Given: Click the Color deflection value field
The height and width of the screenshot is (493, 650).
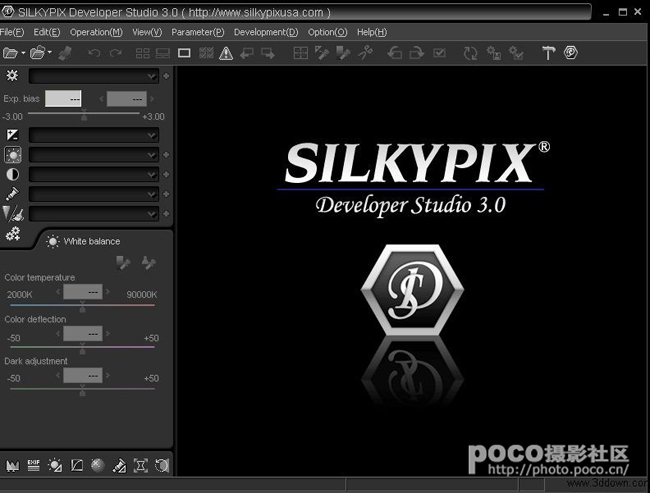Looking at the screenshot, I should [82, 334].
